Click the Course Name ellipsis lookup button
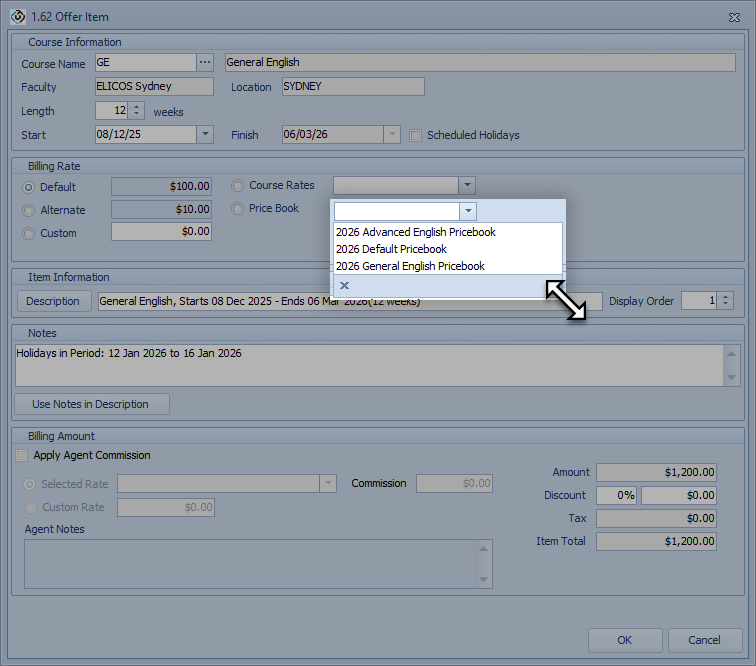 pyautogui.click(x=205, y=62)
